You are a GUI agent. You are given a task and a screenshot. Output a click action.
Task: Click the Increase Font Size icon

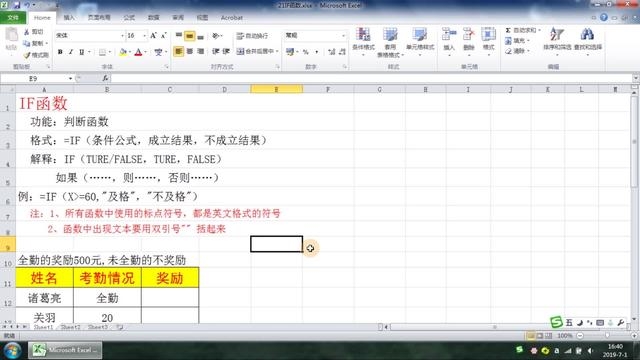(153, 36)
